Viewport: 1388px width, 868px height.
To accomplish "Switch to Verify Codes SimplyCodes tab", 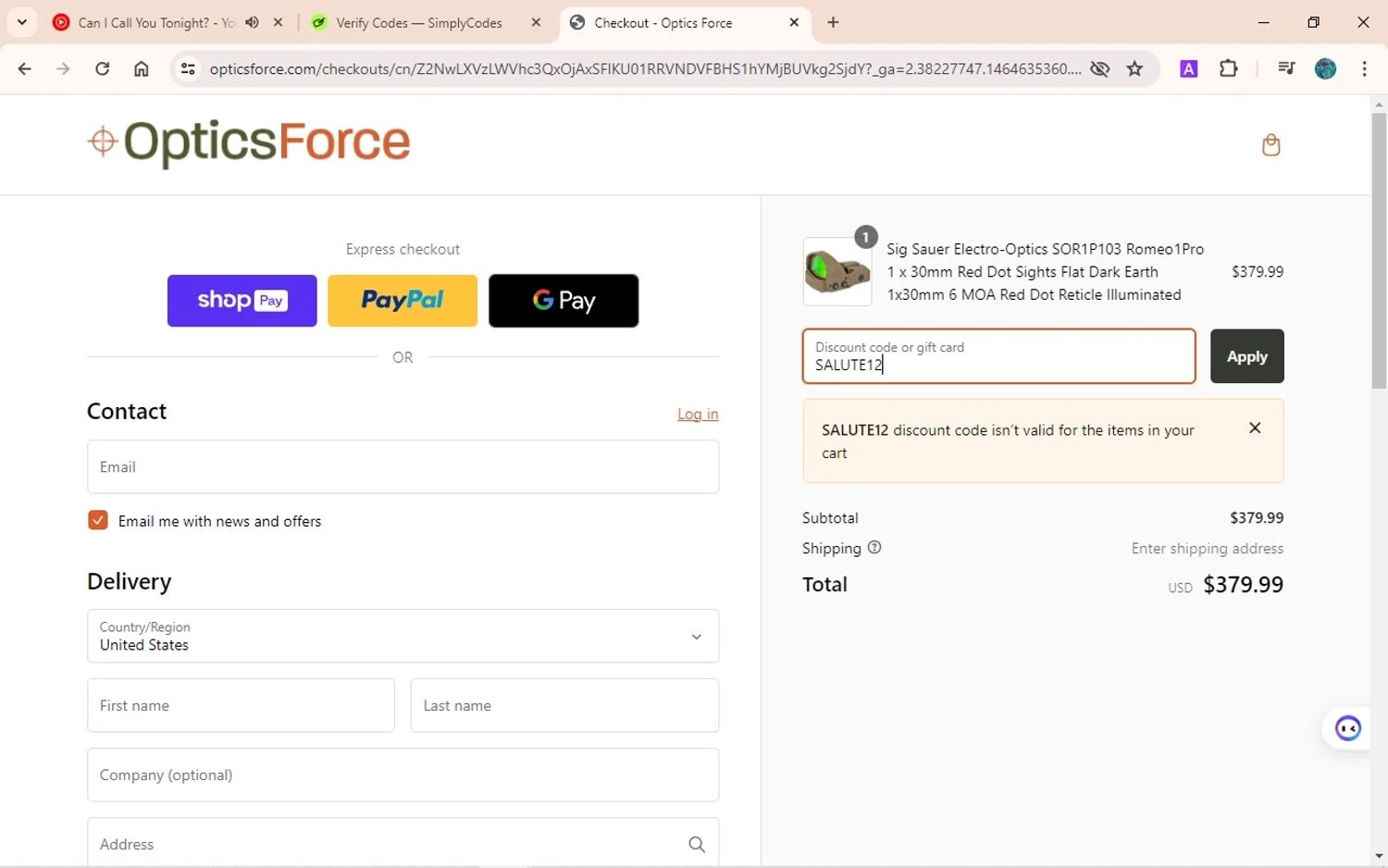I will [x=418, y=22].
